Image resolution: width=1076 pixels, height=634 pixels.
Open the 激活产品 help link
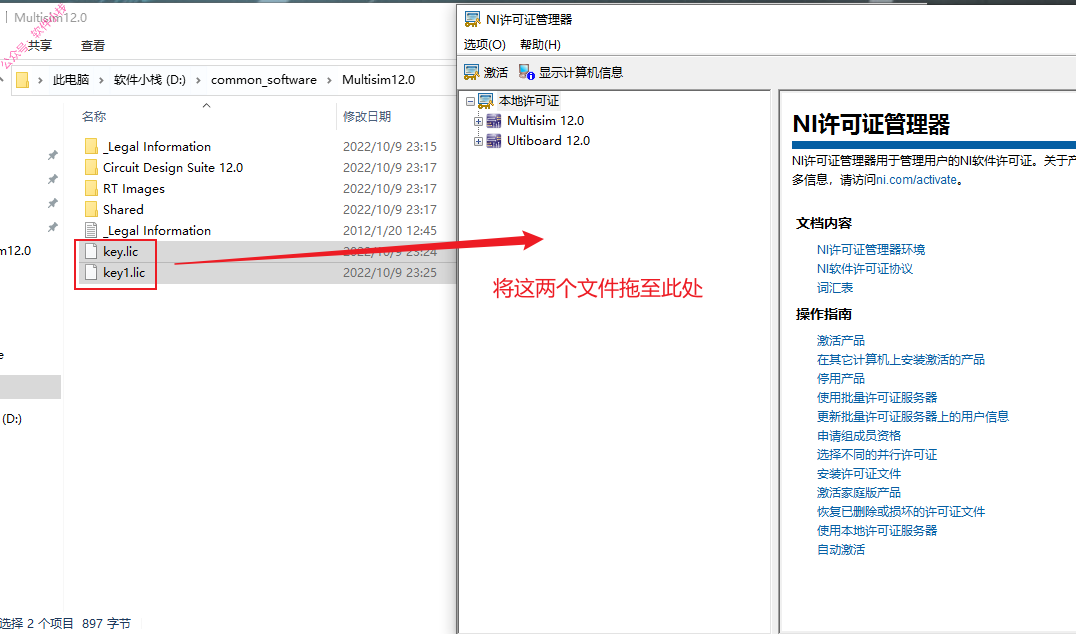tap(841, 340)
